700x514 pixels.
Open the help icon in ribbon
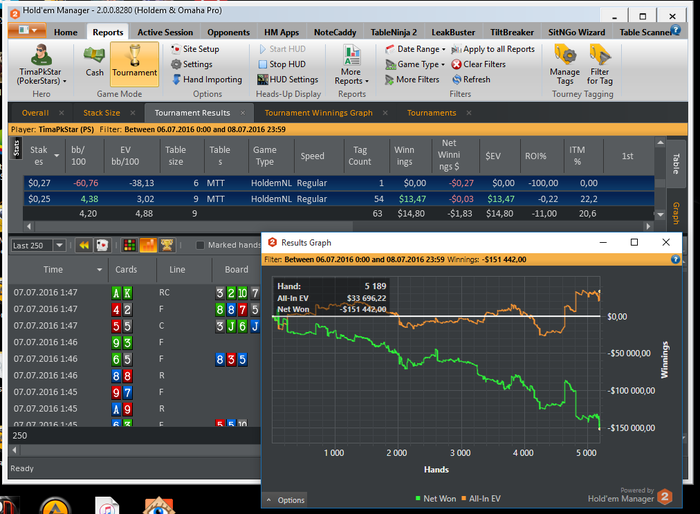click(x=676, y=30)
